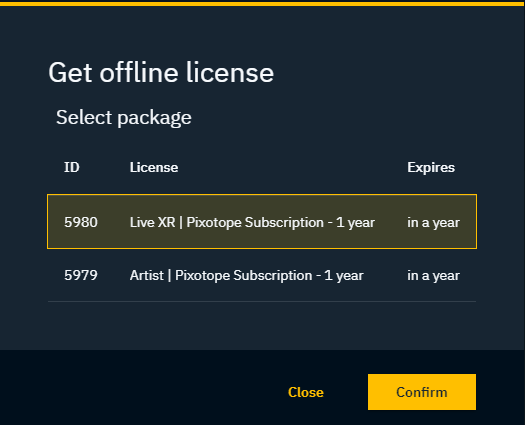The width and height of the screenshot is (525, 425).
Task: Click the divider line under the Artist row
Action: (x=262, y=301)
